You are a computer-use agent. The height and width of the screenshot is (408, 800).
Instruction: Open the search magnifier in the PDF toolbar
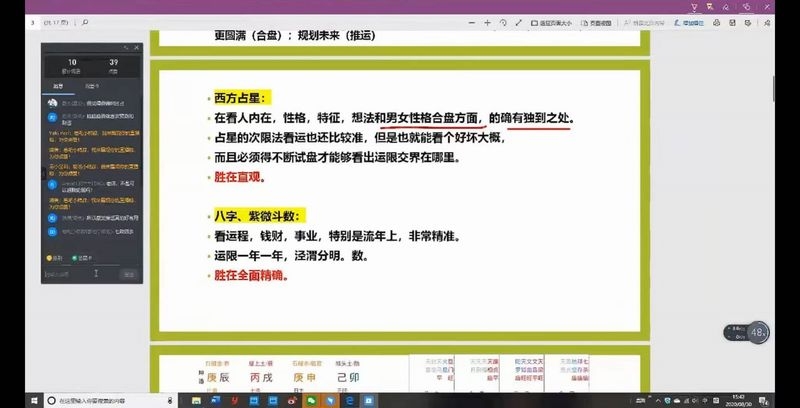point(85,23)
